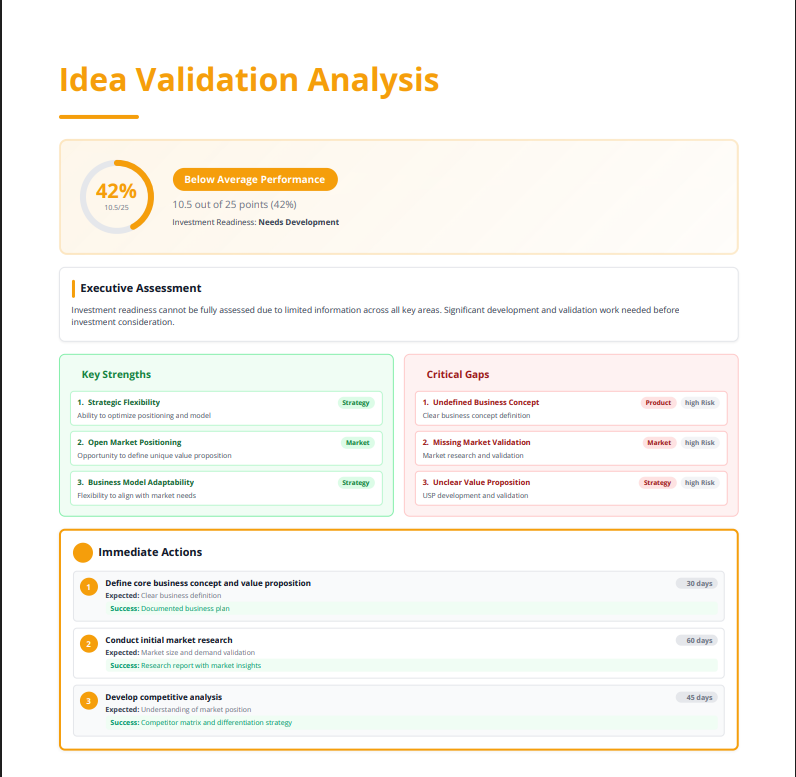Click the Idea Validation Analysis title
796x777 pixels.
tap(249, 80)
